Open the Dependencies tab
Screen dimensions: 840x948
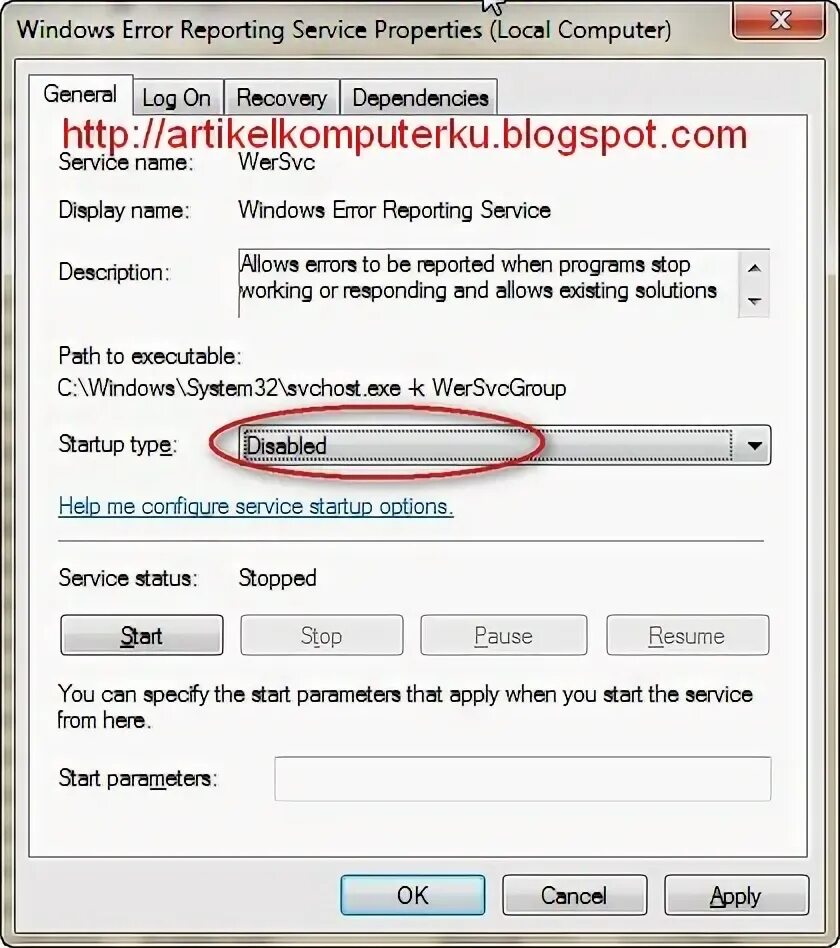click(420, 97)
